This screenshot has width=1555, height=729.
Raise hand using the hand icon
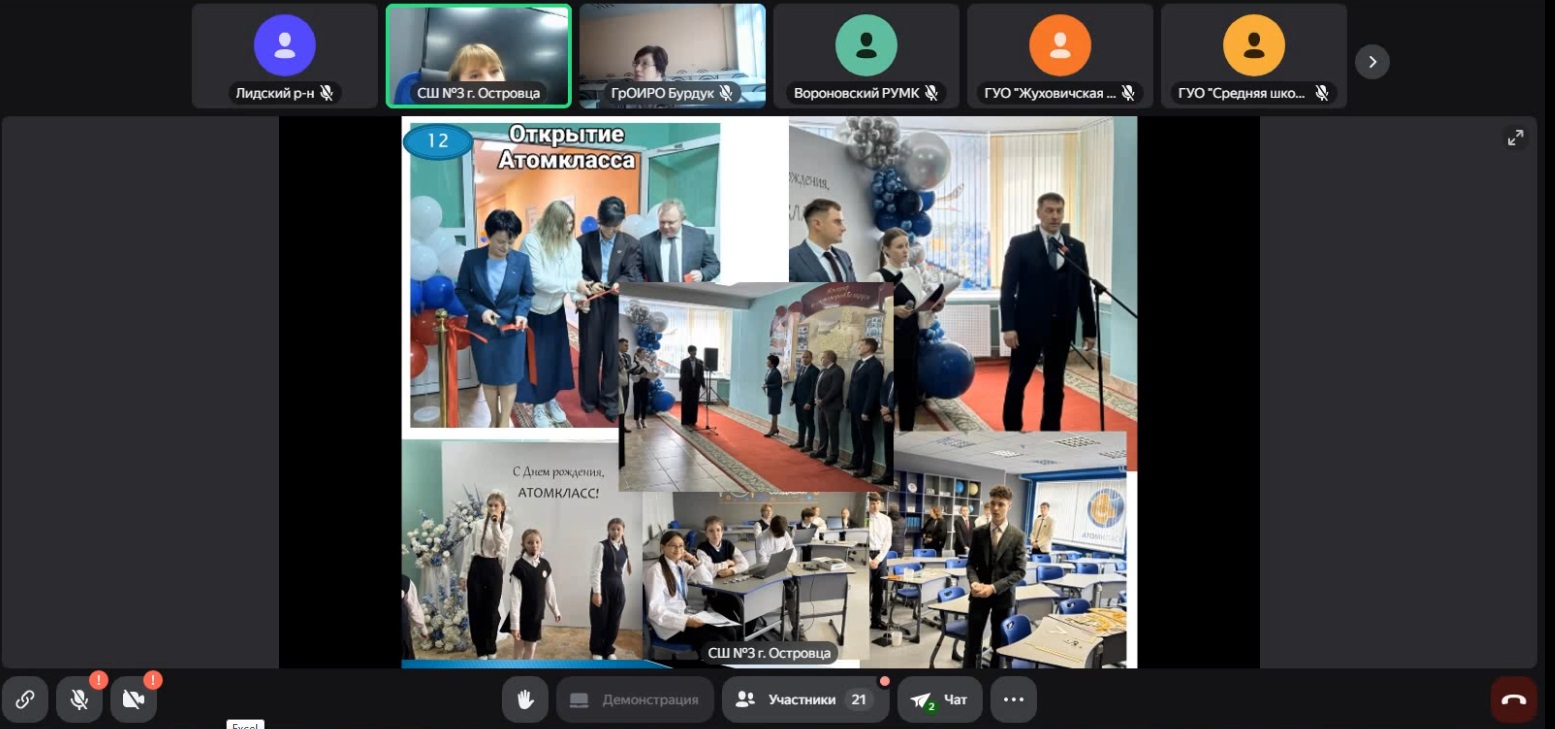[526, 700]
